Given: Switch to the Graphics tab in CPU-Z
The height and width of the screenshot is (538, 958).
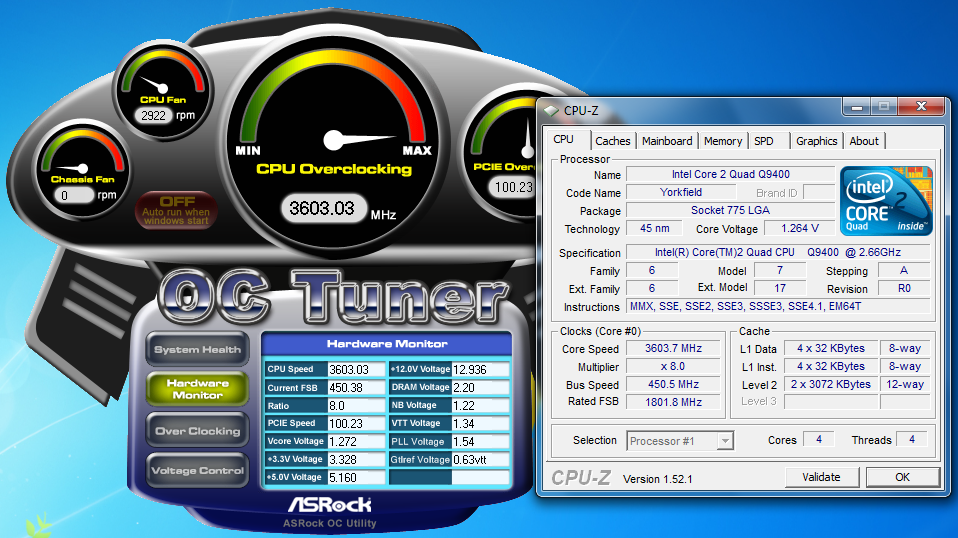Looking at the screenshot, I should [x=816, y=141].
